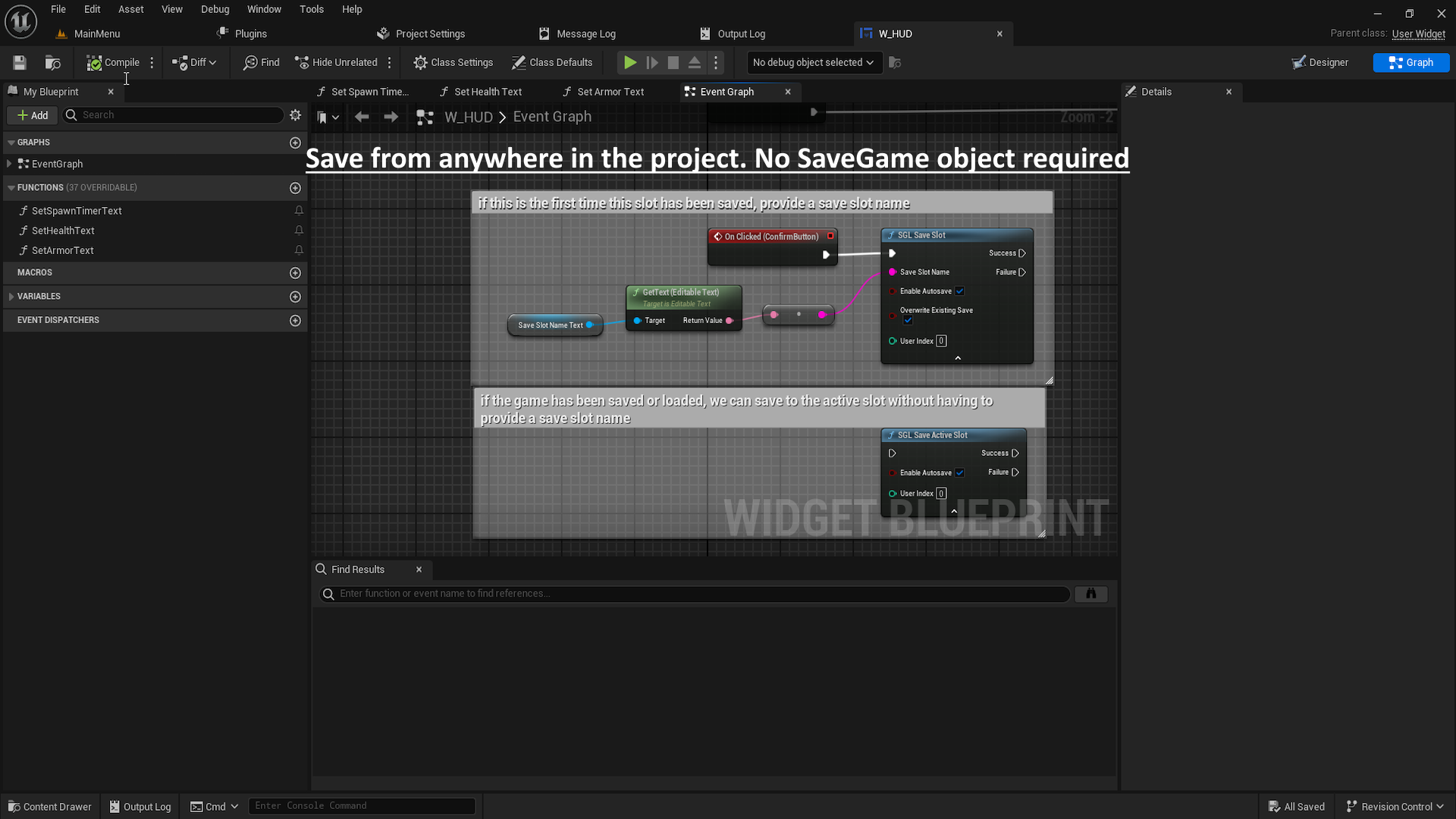Open graph bookmarks dropdown
This screenshot has width=1456, height=819.
click(x=328, y=118)
